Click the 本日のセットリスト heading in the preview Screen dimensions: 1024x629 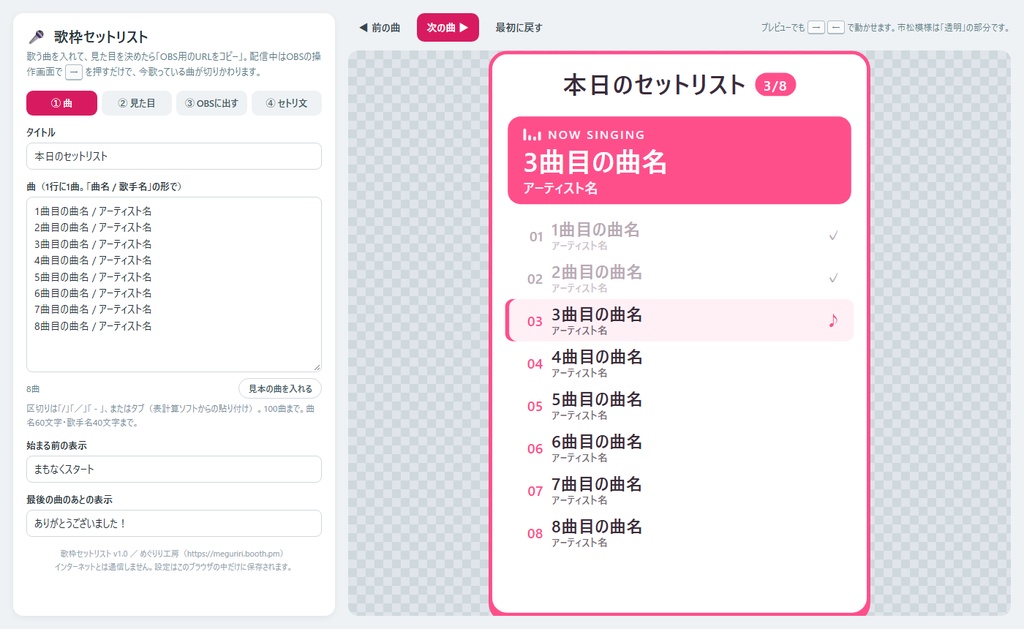coord(654,85)
